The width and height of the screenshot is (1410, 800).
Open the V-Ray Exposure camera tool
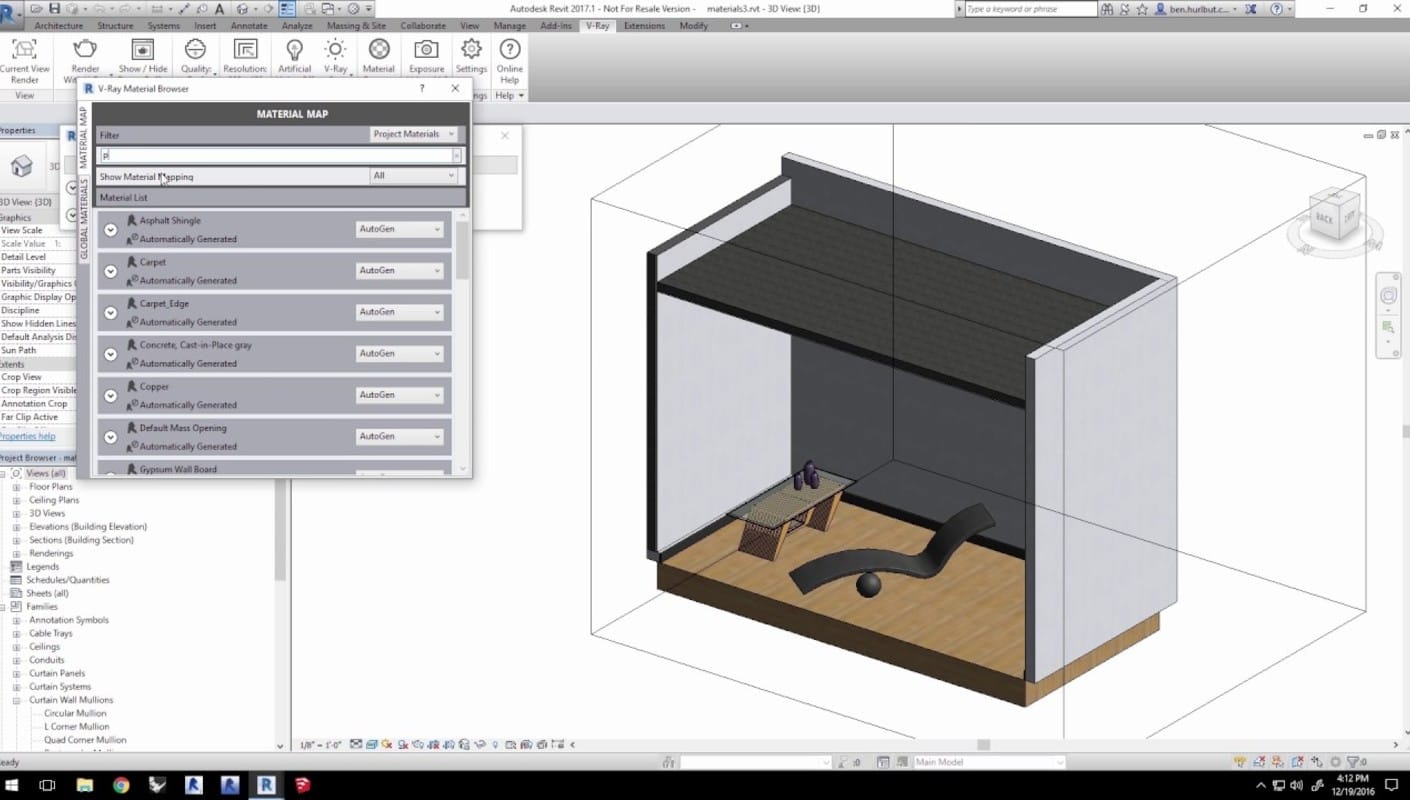(426, 49)
